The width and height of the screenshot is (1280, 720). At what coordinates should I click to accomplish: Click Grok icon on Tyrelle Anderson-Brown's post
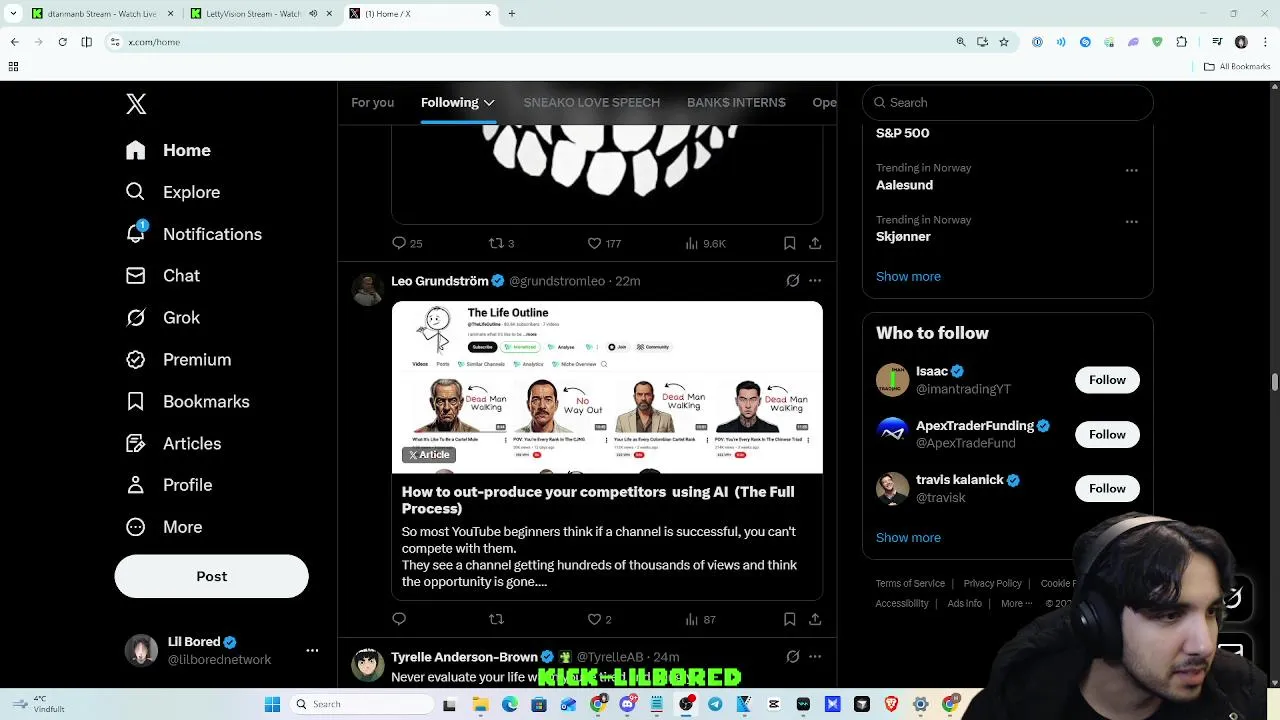point(793,657)
